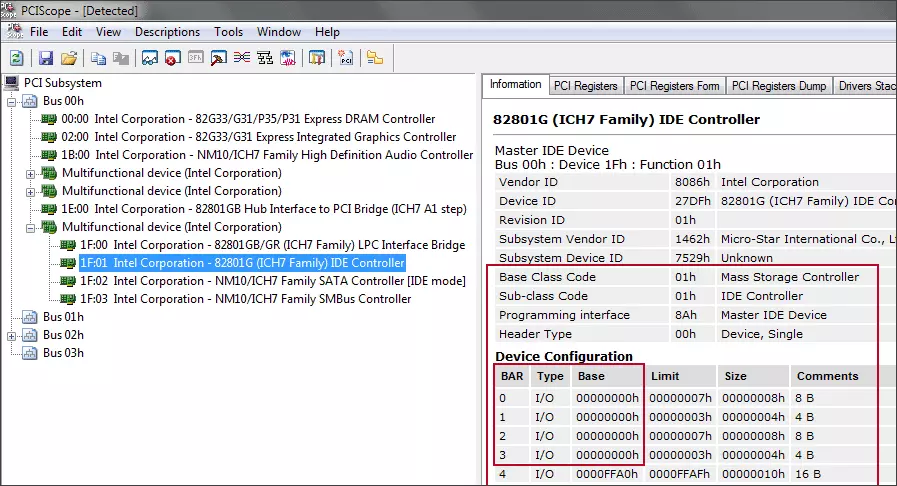Click the hierarchy tree diagram icon
This screenshot has width=897, height=486.
click(x=265, y=58)
